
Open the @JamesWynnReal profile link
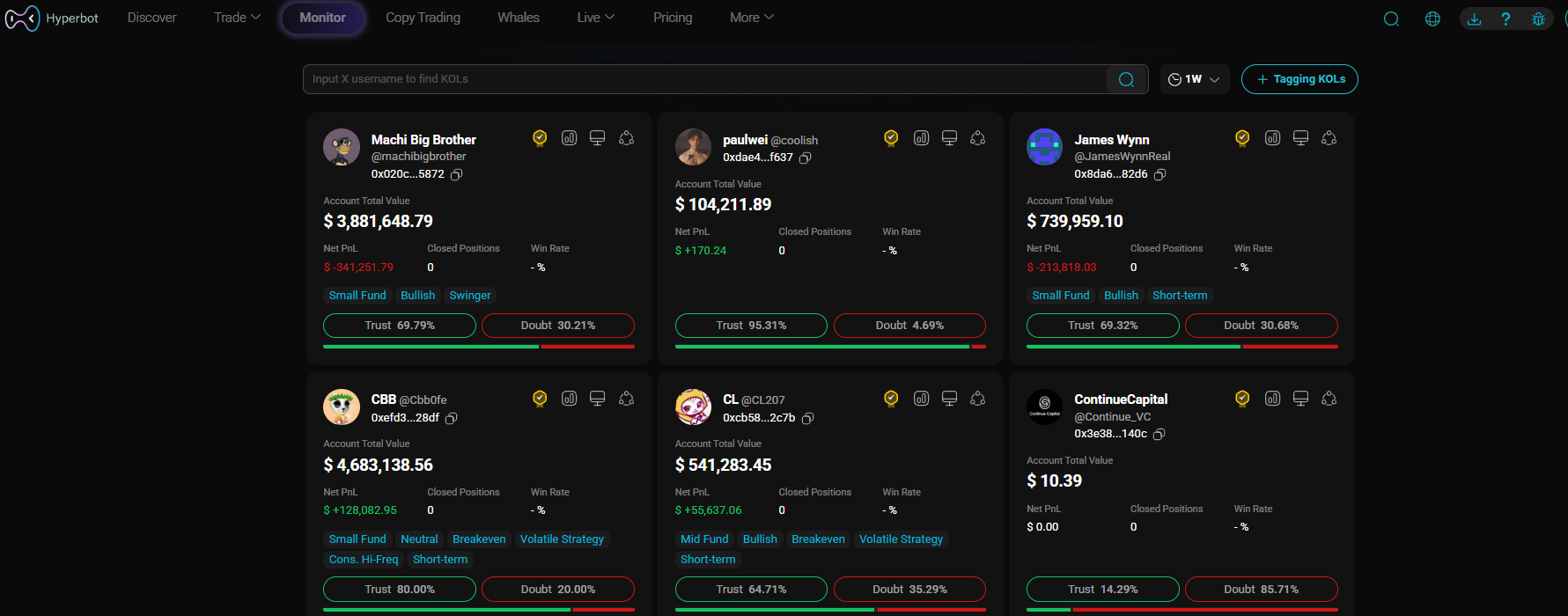coord(1122,157)
